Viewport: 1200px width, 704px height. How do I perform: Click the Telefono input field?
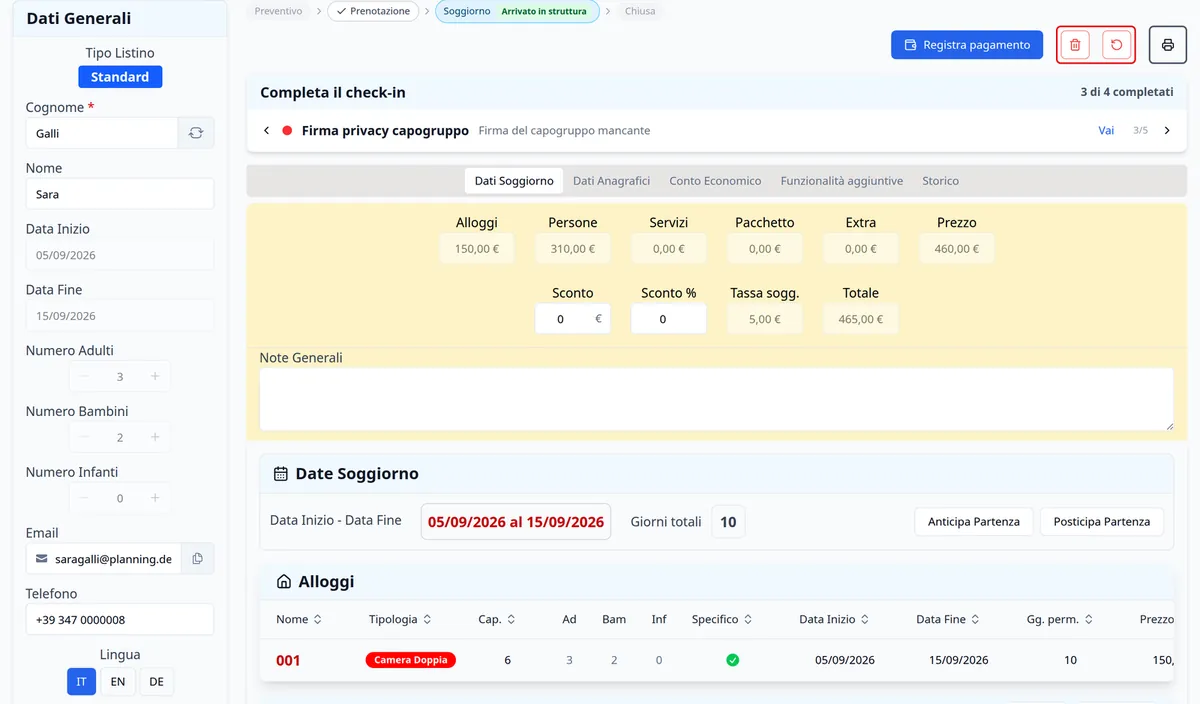pos(120,620)
